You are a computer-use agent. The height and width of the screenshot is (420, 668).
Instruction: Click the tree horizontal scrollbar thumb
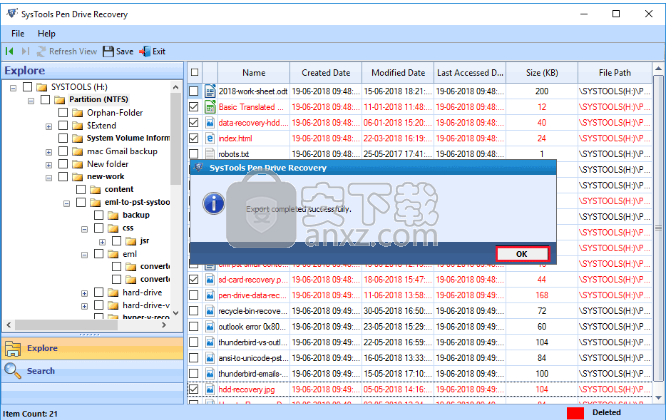(66, 325)
